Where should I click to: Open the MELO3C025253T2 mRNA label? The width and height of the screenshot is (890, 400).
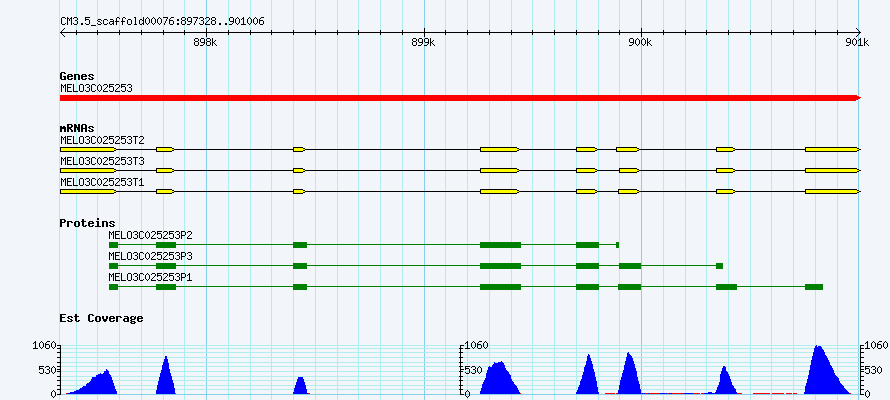click(102, 140)
